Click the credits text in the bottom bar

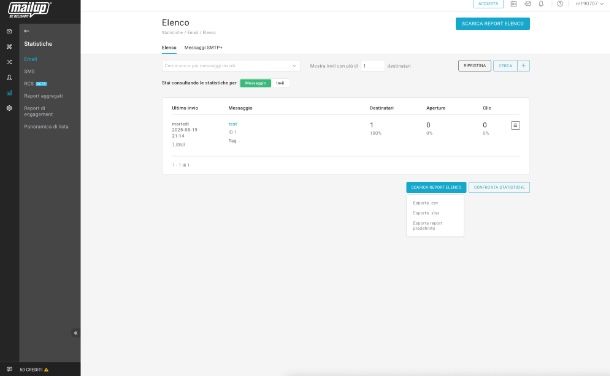click(31, 370)
